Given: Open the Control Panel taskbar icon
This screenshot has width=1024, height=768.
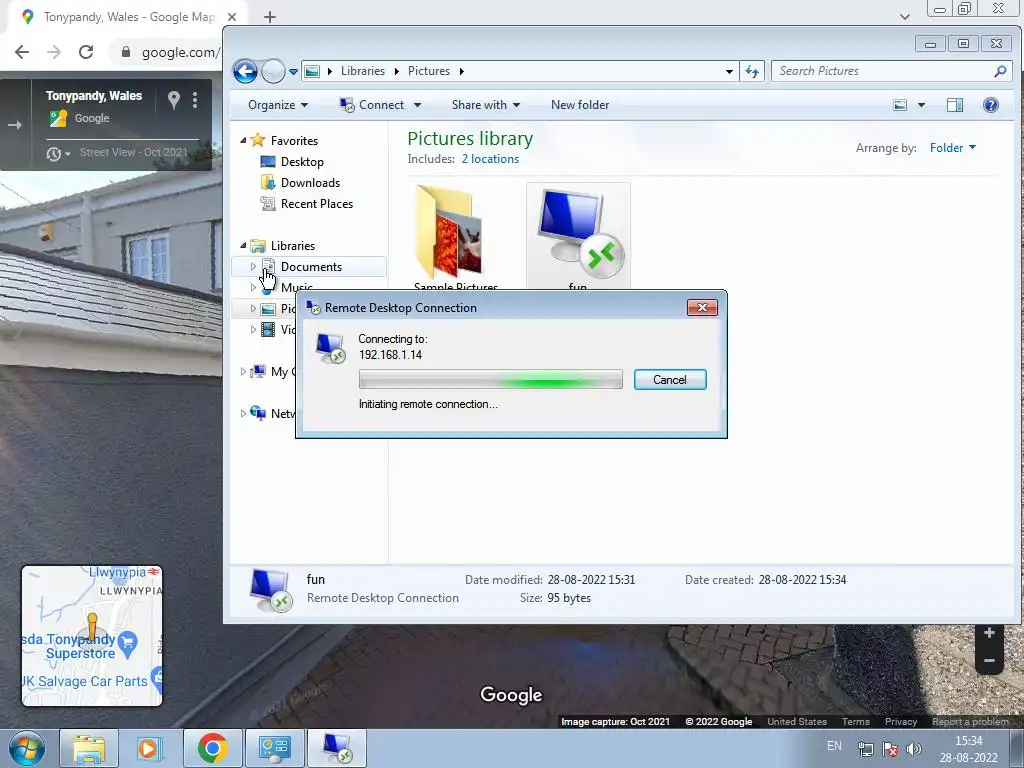Looking at the screenshot, I should [274, 748].
